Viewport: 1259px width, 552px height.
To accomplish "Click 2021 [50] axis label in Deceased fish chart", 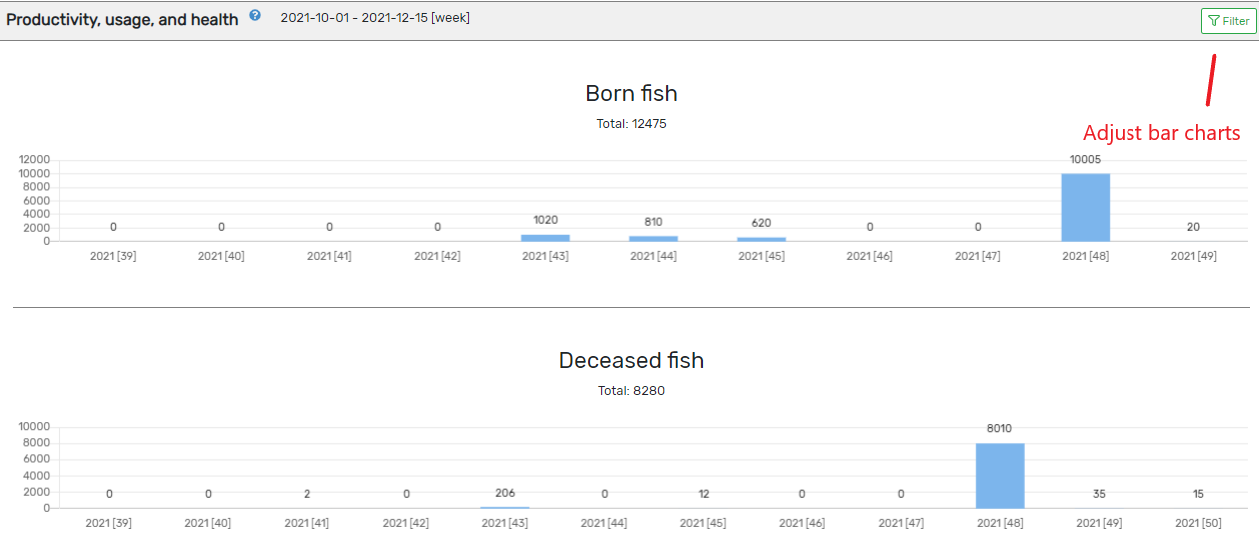I will point(1198,523).
